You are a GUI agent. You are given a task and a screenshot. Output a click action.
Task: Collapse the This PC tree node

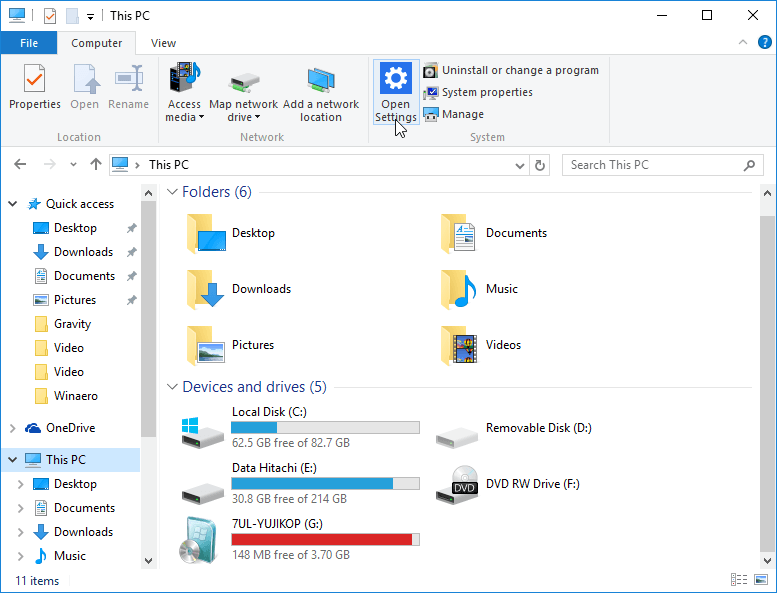(13, 460)
